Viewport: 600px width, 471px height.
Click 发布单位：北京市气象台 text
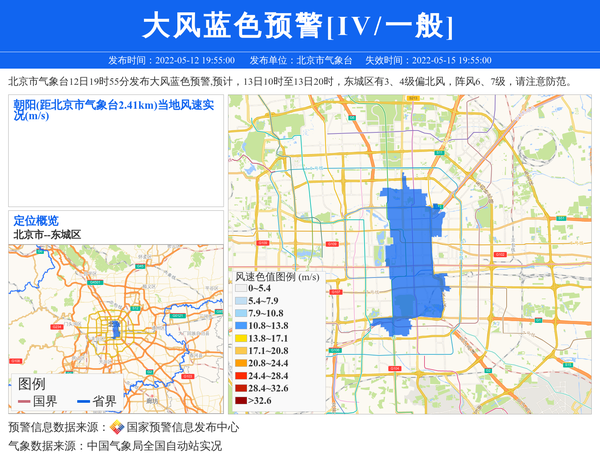300,60
